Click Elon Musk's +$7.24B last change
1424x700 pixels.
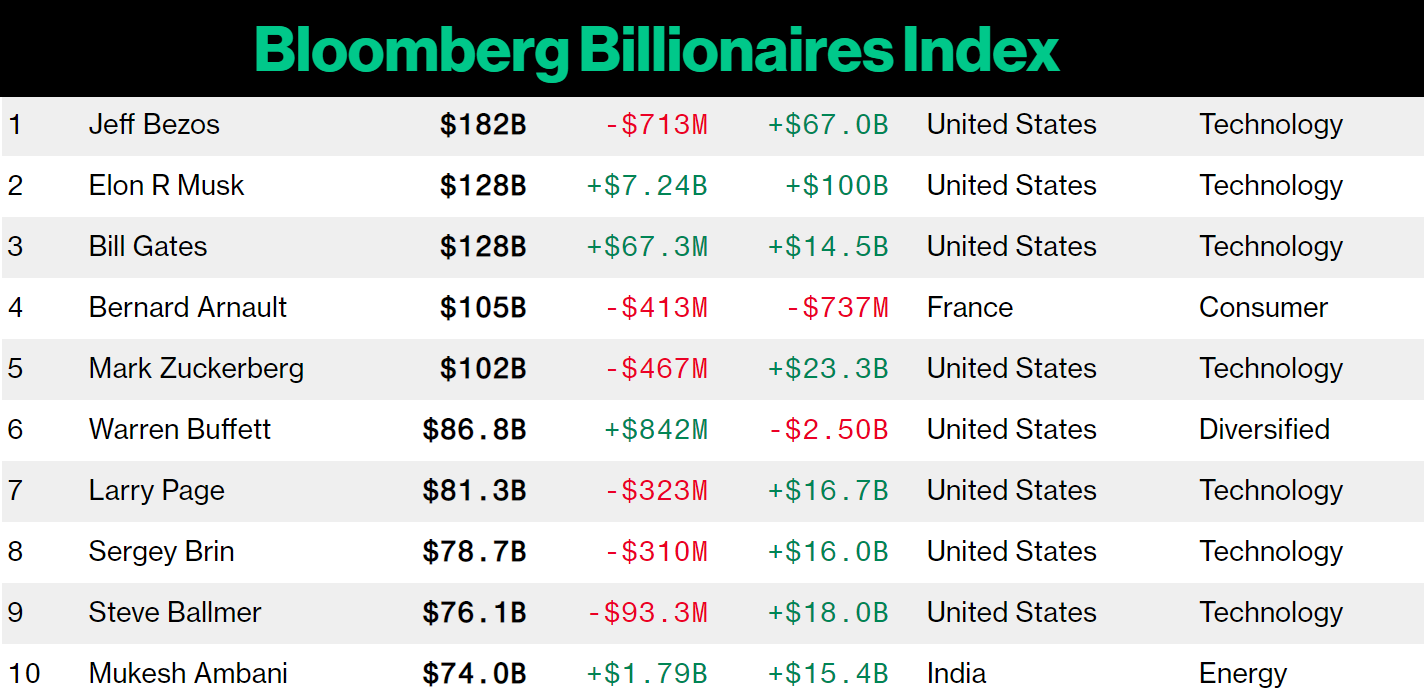click(647, 186)
